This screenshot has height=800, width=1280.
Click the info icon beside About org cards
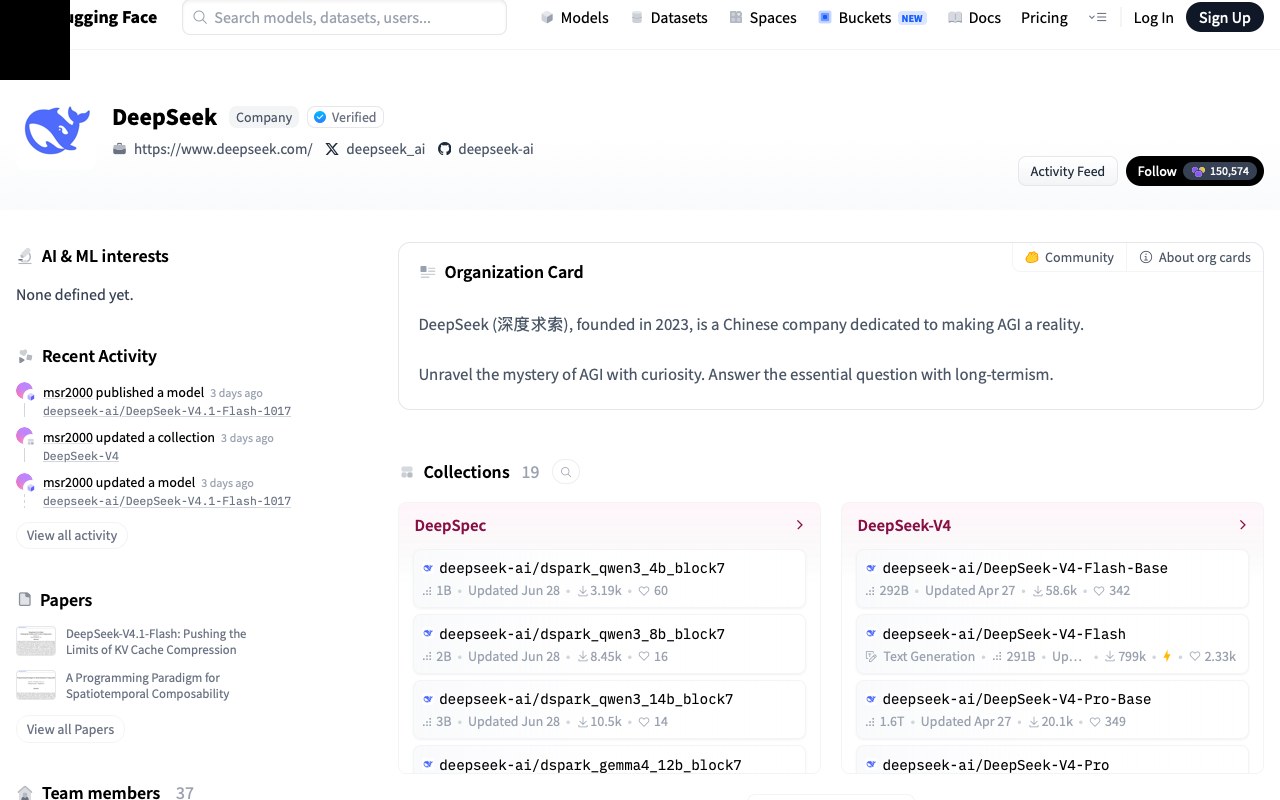coord(1146,258)
